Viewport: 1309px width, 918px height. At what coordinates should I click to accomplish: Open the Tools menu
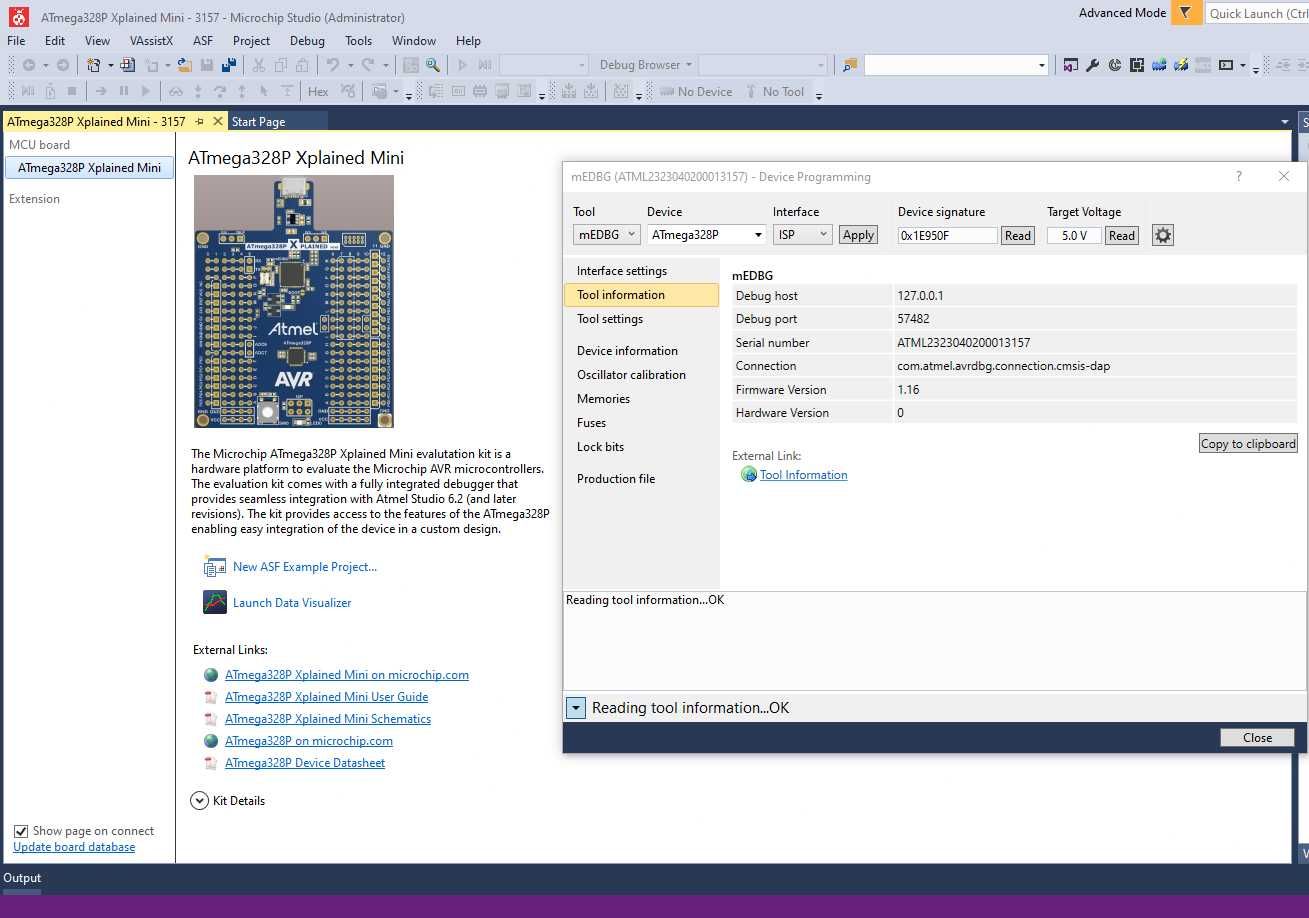[x=358, y=41]
